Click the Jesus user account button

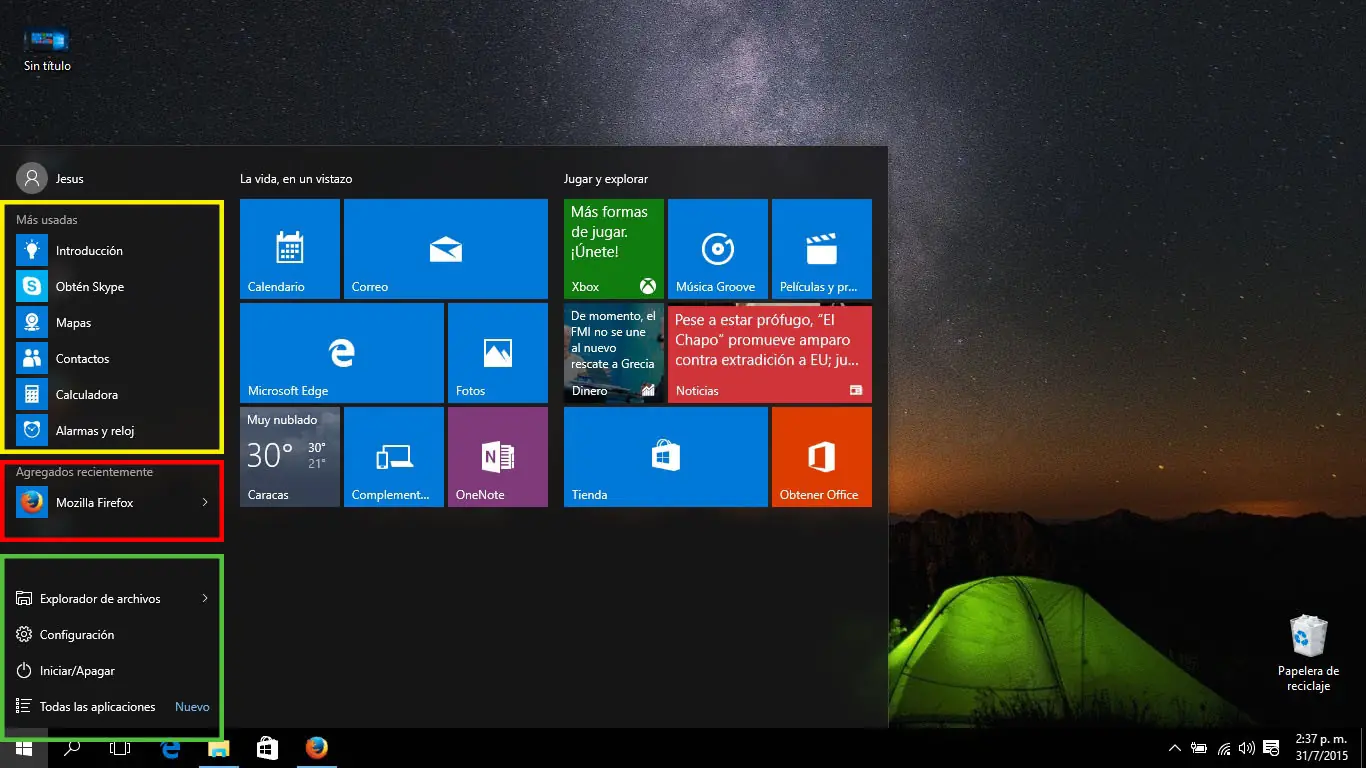pyautogui.click(x=52, y=179)
